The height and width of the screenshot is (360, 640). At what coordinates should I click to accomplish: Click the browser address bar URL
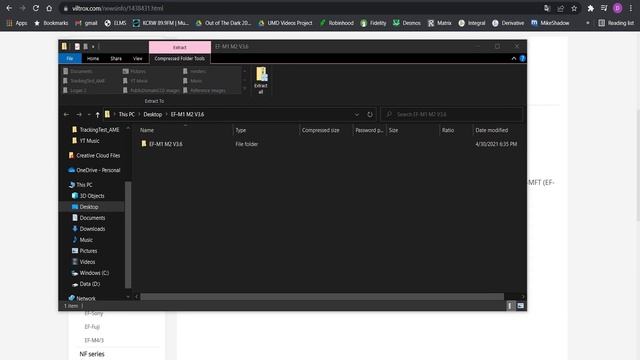pyautogui.click(x=118, y=8)
